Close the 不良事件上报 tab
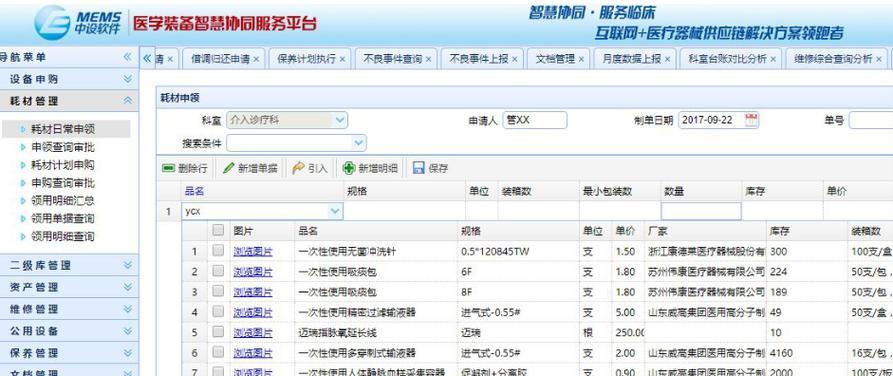Image resolution: width=893 pixels, height=376 pixels. pos(514,59)
